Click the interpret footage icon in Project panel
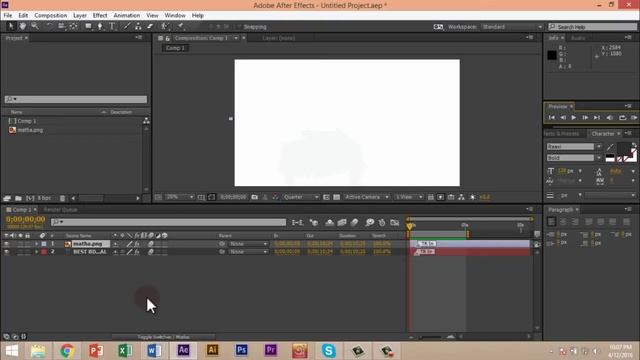Viewport: 640px width, 360px height. click(x=7, y=198)
